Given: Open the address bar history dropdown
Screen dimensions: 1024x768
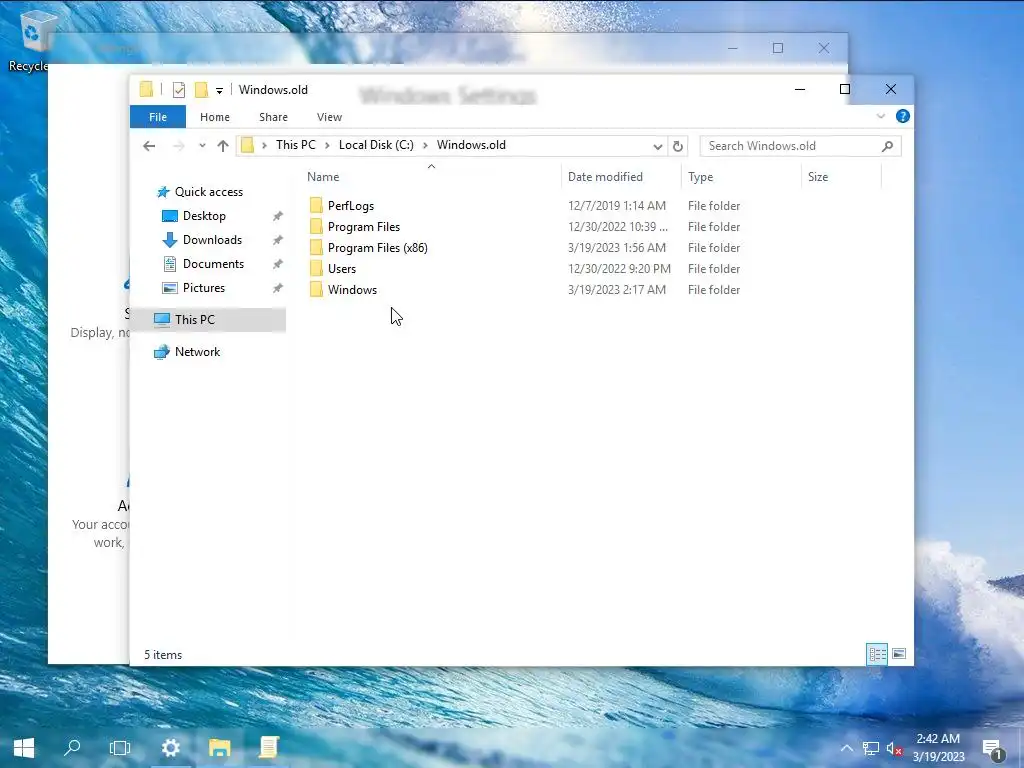Looking at the screenshot, I should (658, 146).
